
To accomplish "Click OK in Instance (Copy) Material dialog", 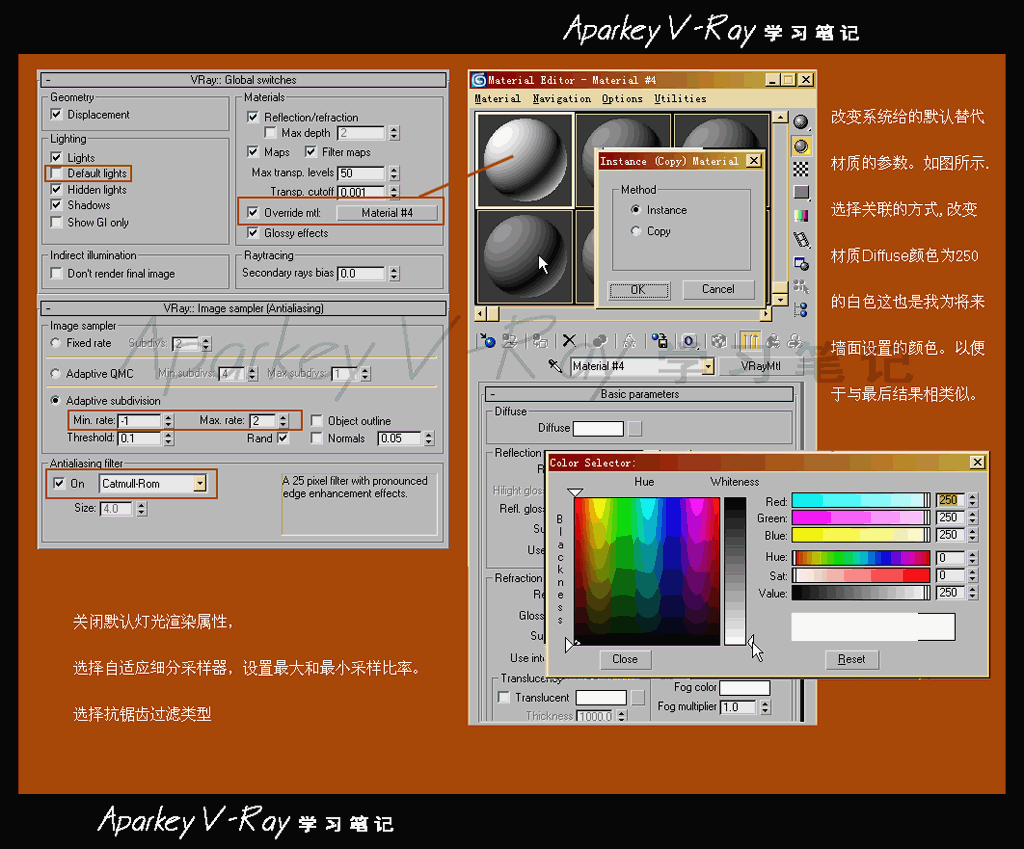I will pyautogui.click(x=639, y=290).
